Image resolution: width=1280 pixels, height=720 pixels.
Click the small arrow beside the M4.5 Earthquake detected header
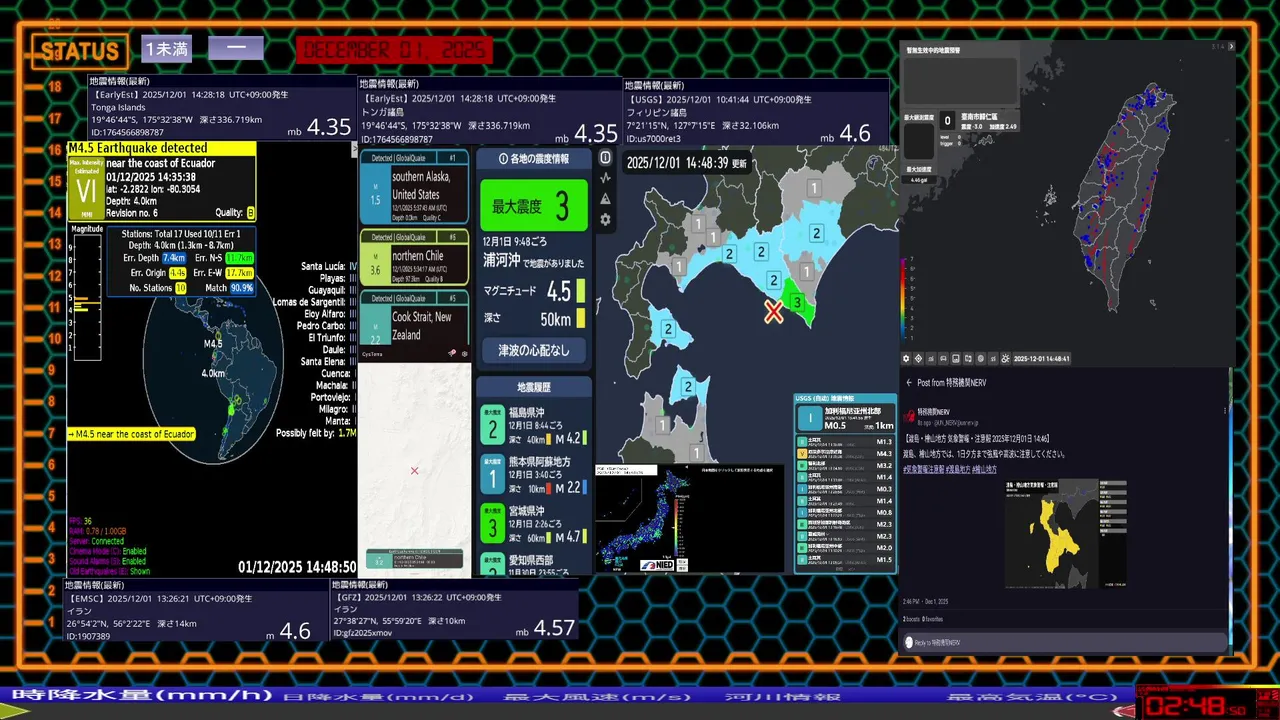354,148
